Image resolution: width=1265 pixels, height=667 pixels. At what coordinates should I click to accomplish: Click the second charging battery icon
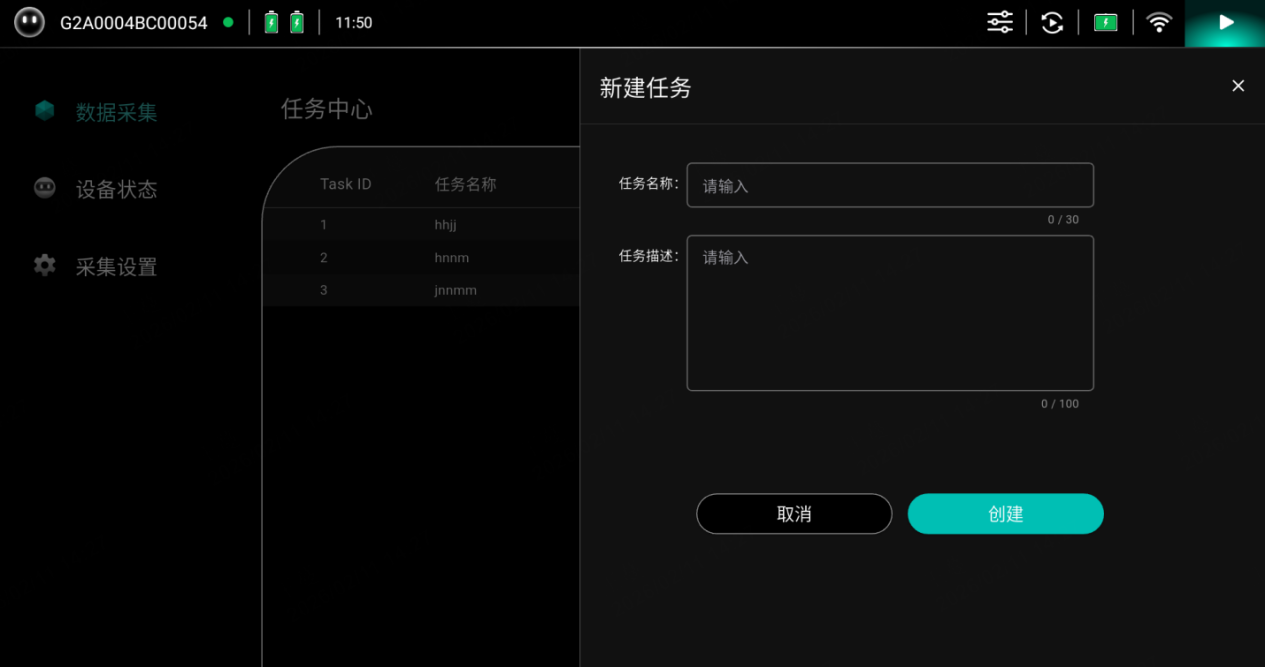click(x=297, y=22)
